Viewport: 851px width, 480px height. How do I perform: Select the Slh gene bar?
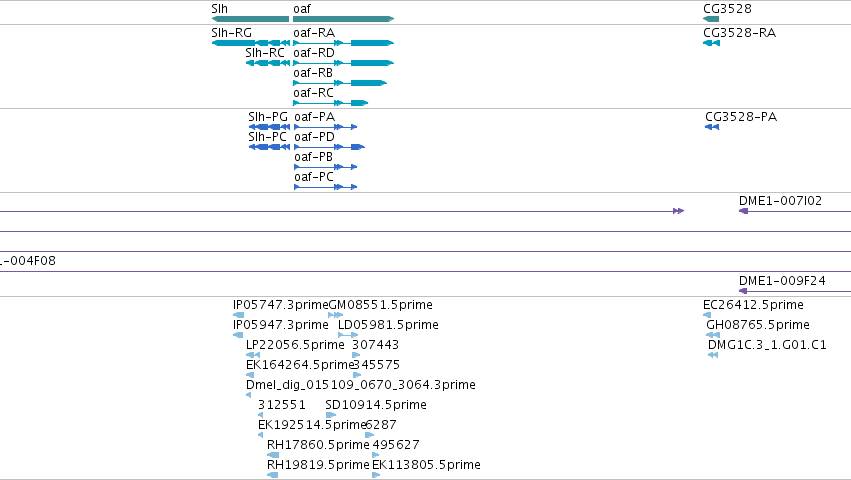tap(250, 19)
